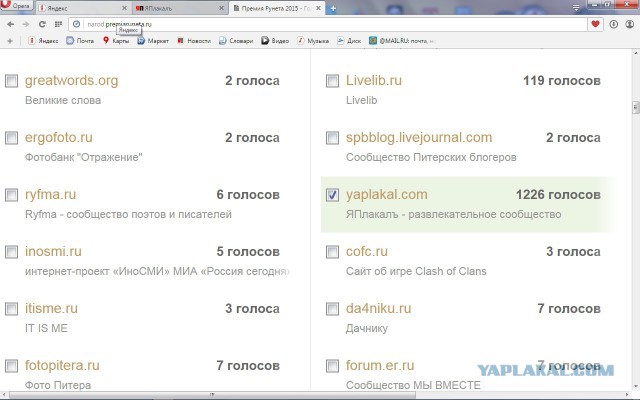Image resolution: width=640 pixels, height=400 pixels.
Task: Open the ergofoto.ru link
Action: click(x=59, y=138)
